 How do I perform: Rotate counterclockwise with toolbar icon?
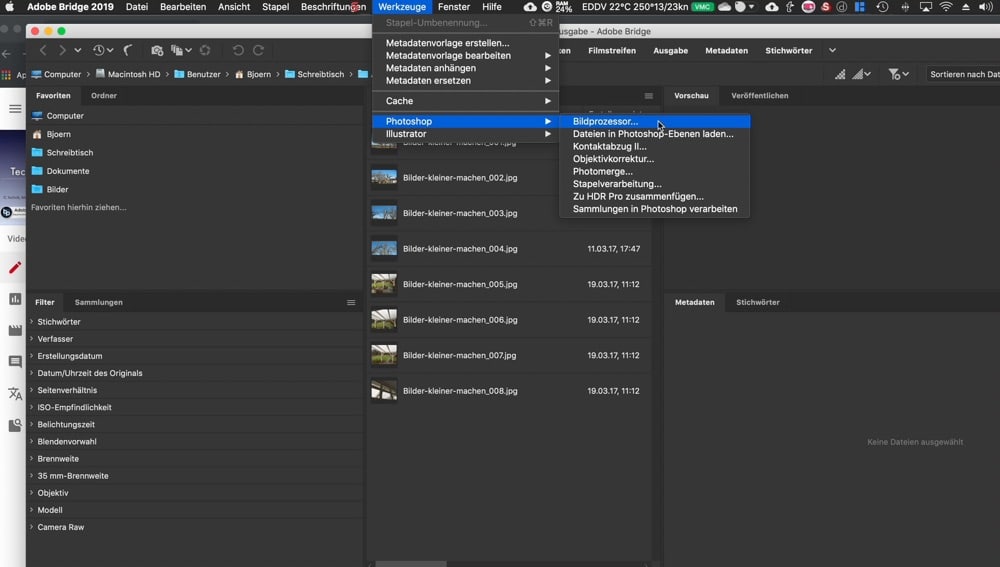tap(238, 50)
